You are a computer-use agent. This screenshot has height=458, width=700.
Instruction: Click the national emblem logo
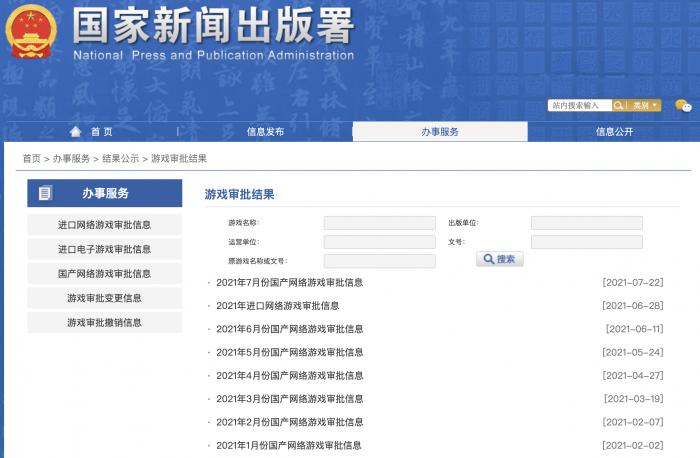tap(31, 32)
